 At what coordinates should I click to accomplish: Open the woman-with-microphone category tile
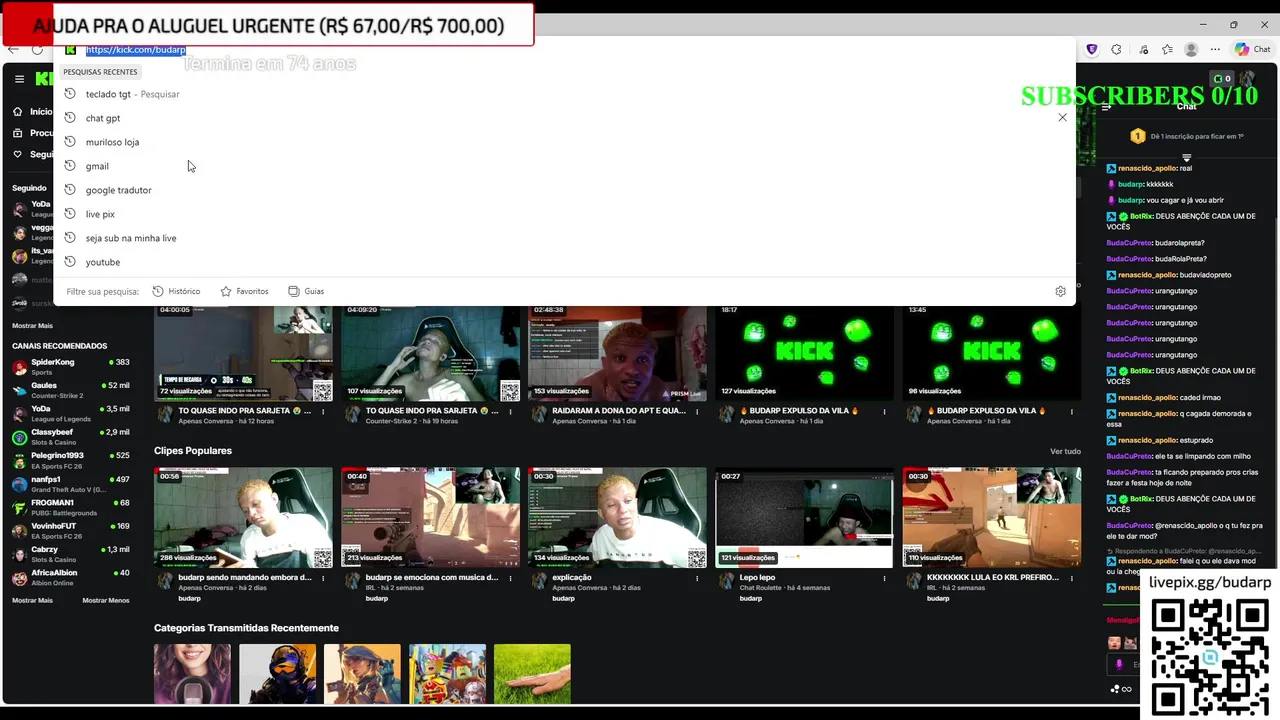pos(192,674)
